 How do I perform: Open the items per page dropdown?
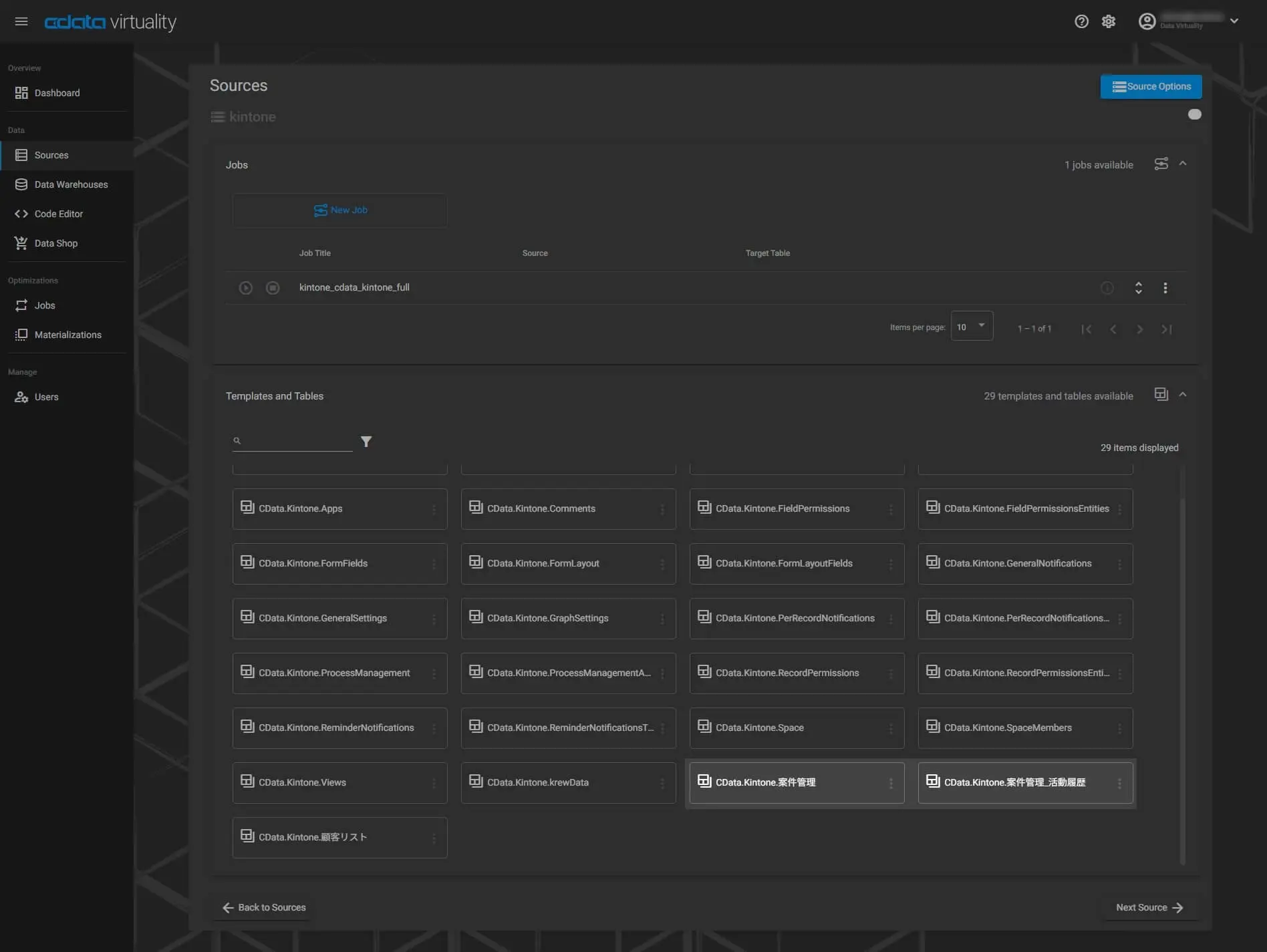click(x=972, y=327)
